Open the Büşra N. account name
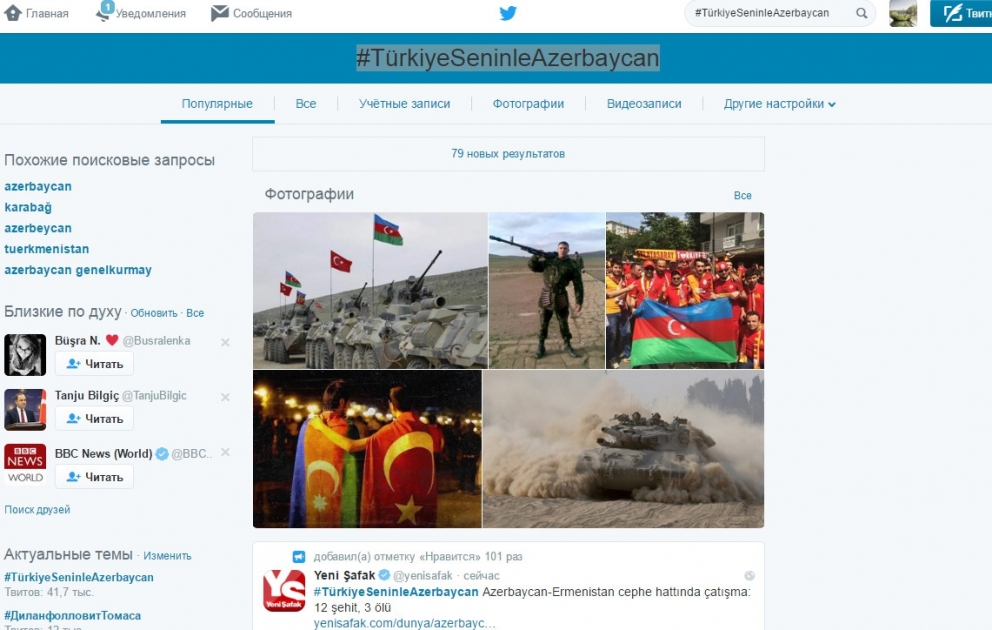 [77, 340]
